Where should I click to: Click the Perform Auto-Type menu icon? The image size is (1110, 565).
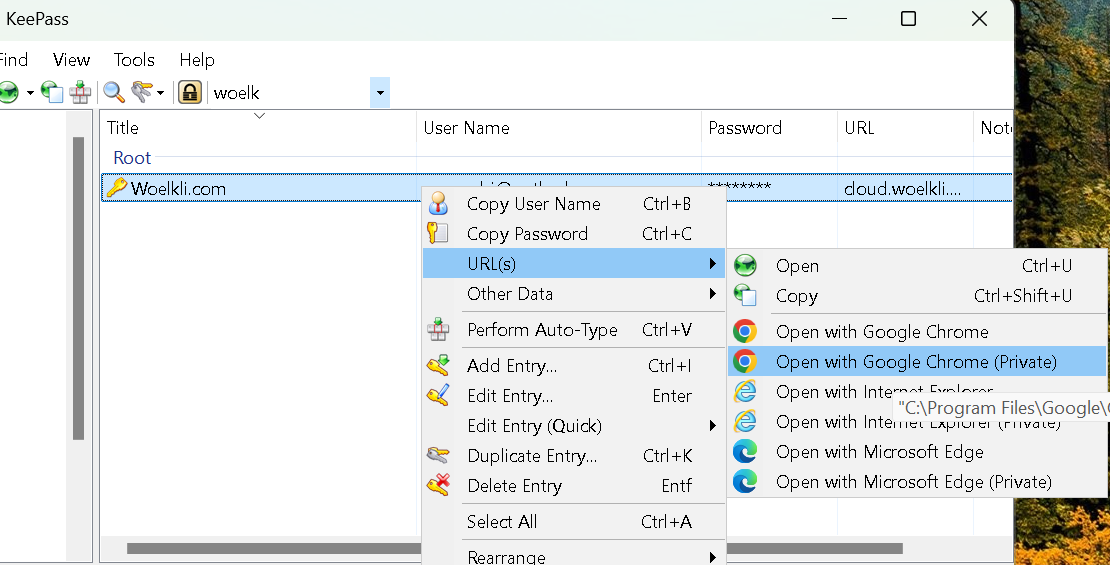click(x=438, y=330)
